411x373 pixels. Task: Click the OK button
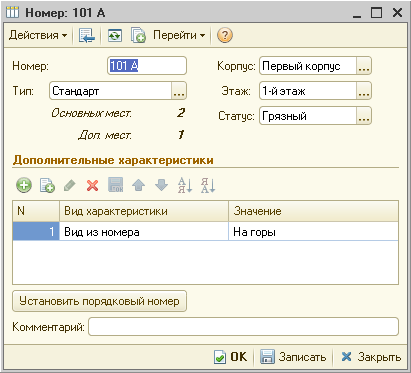(231, 357)
